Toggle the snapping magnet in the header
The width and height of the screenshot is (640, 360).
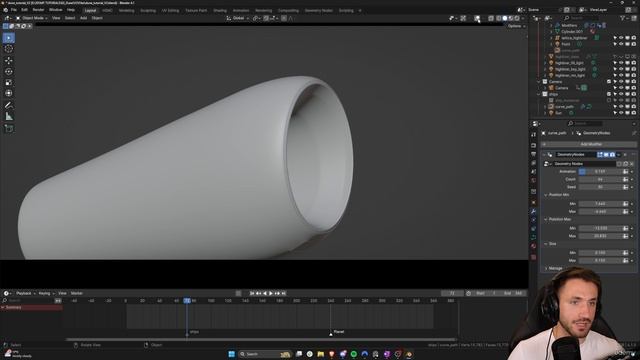[x=267, y=18]
